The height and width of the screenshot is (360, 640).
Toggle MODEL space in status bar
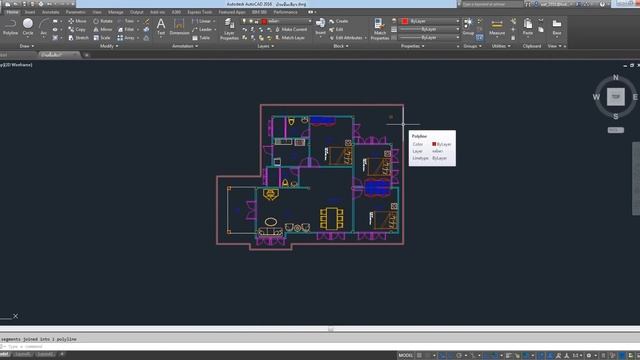click(x=405, y=356)
